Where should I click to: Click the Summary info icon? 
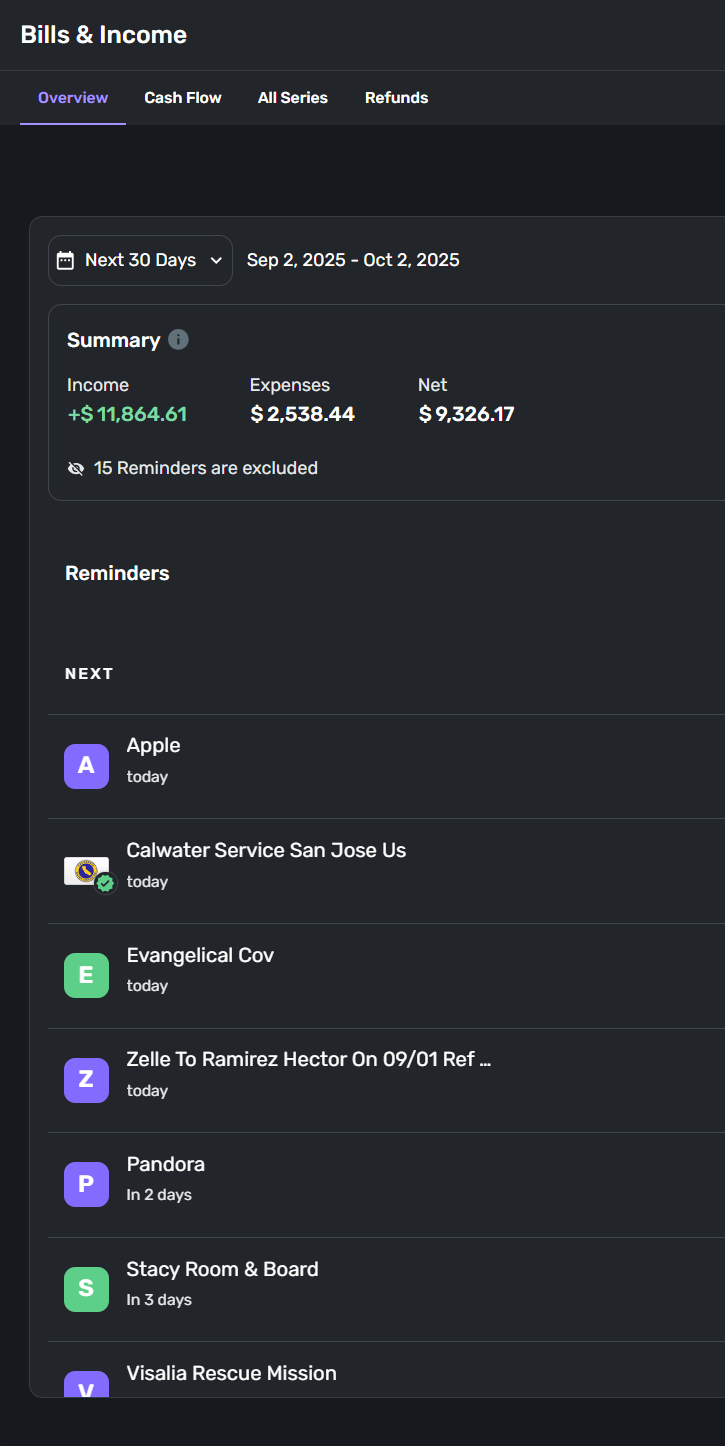178,340
